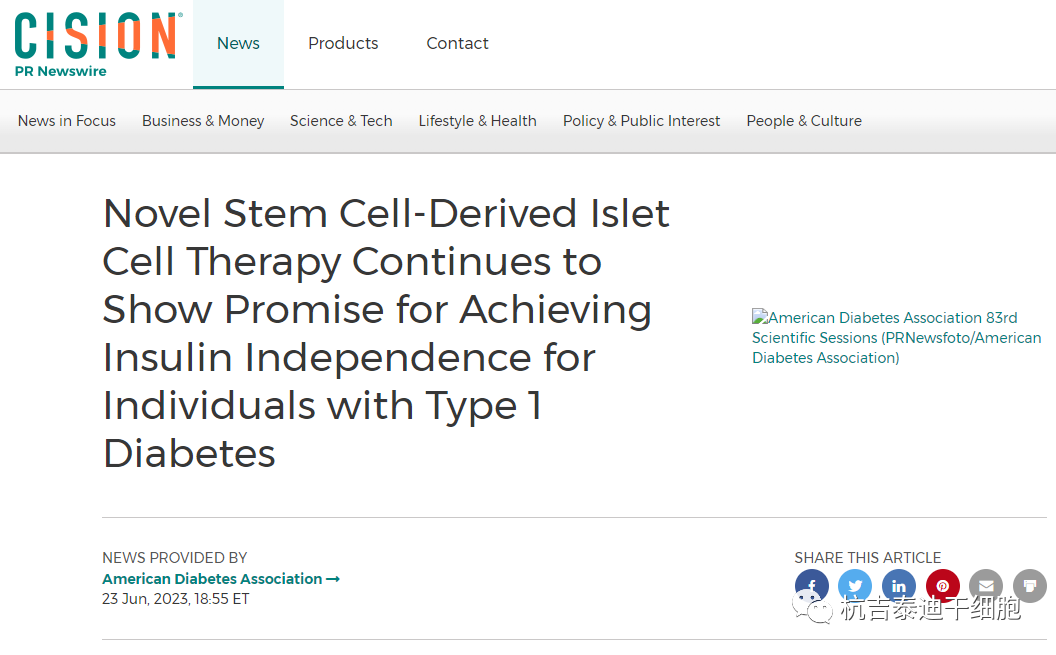
Task: Click the Cision PR Newswire logo
Action: tap(97, 44)
